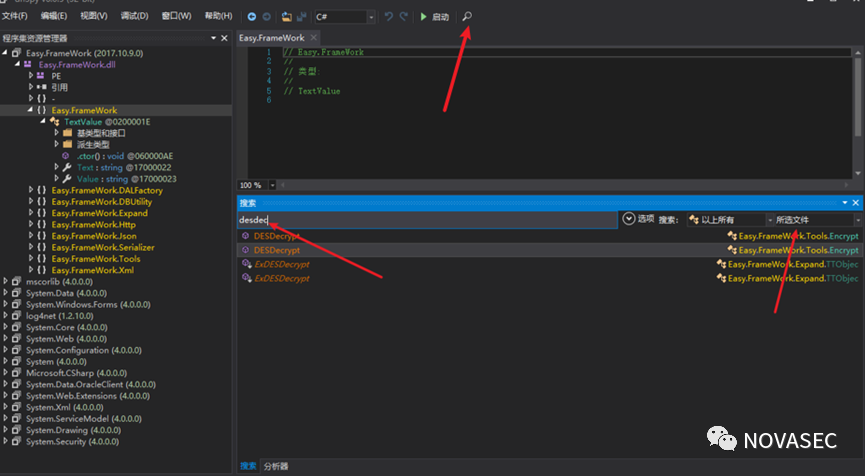The height and width of the screenshot is (476, 865).
Task: Open the 帮助(H) menu
Action: click(x=218, y=16)
